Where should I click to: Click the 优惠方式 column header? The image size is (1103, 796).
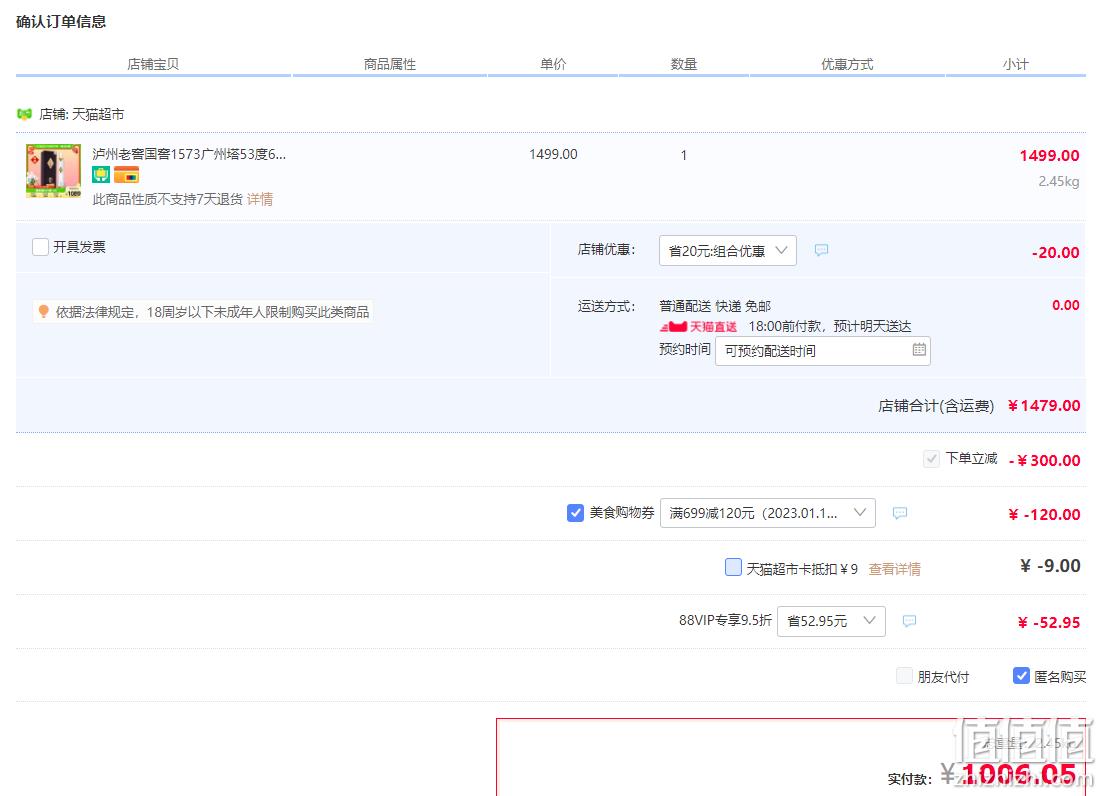click(x=847, y=64)
